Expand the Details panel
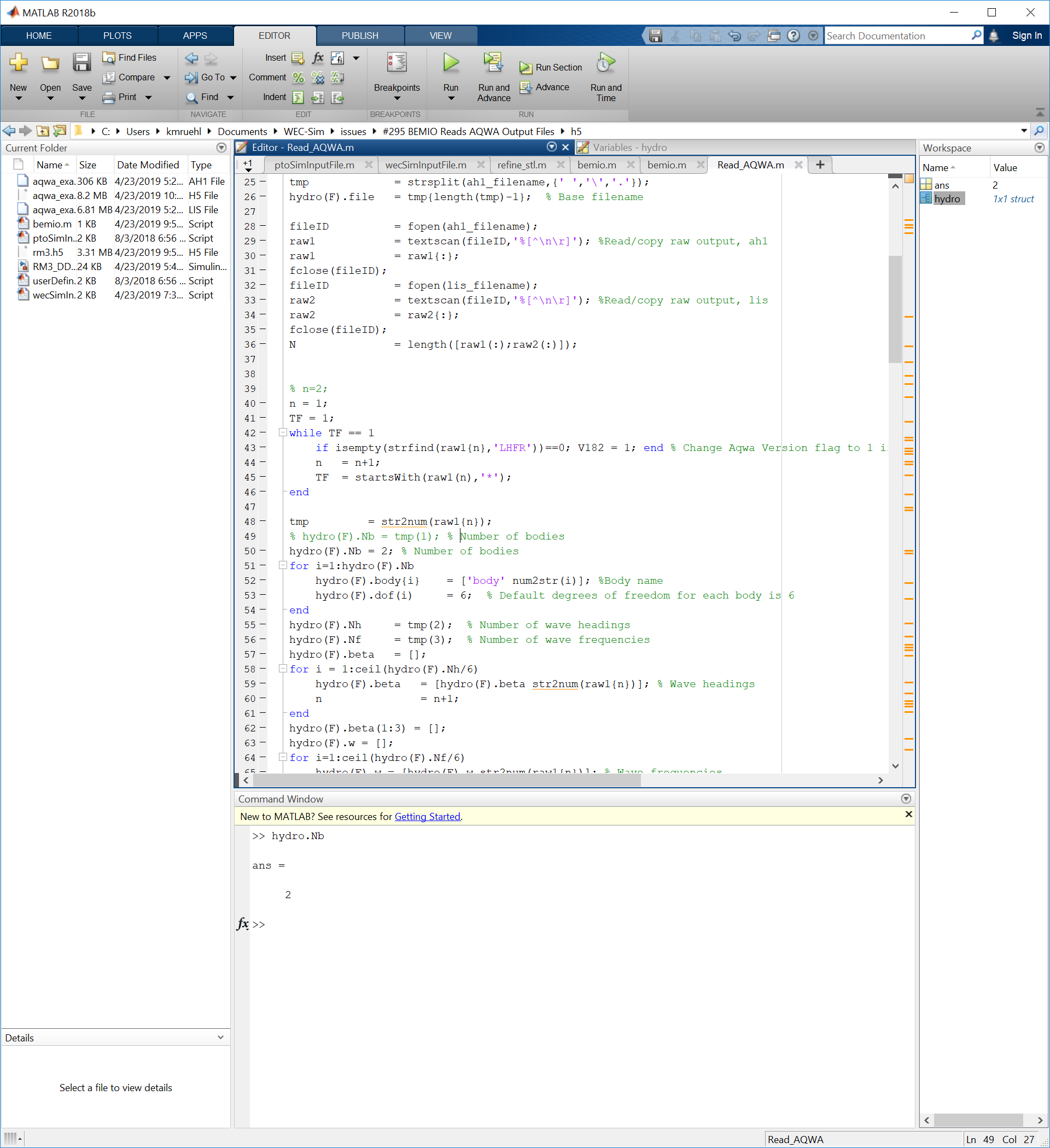The height and width of the screenshot is (1148, 1050). click(x=221, y=1037)
